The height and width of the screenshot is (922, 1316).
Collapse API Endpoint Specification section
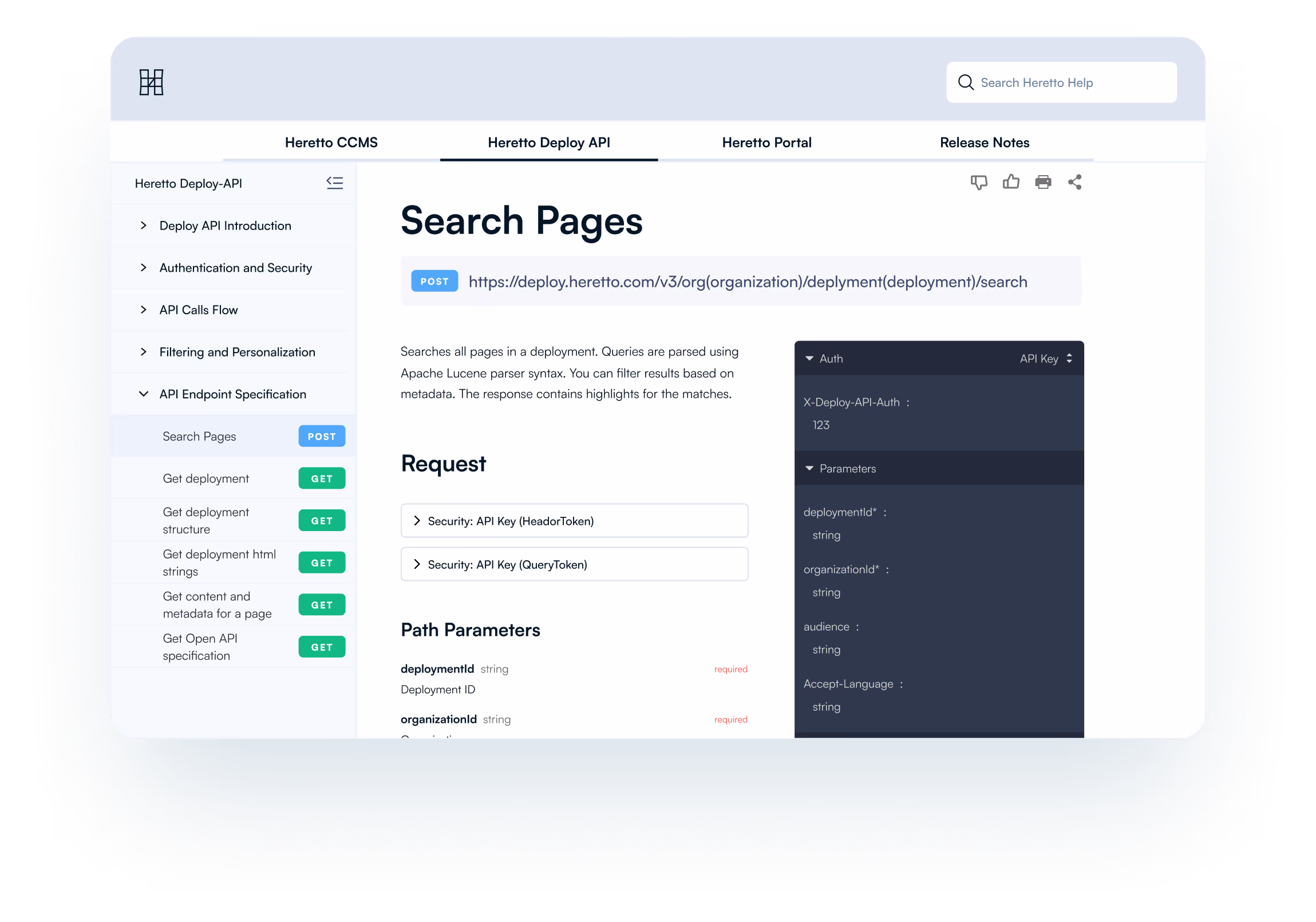[x=143, y=394]
